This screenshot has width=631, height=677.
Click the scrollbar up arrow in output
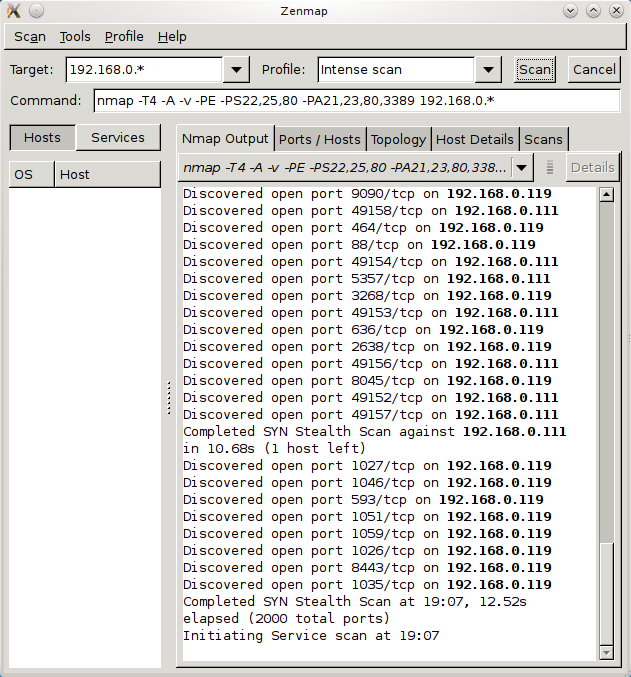tap(605, 194)
